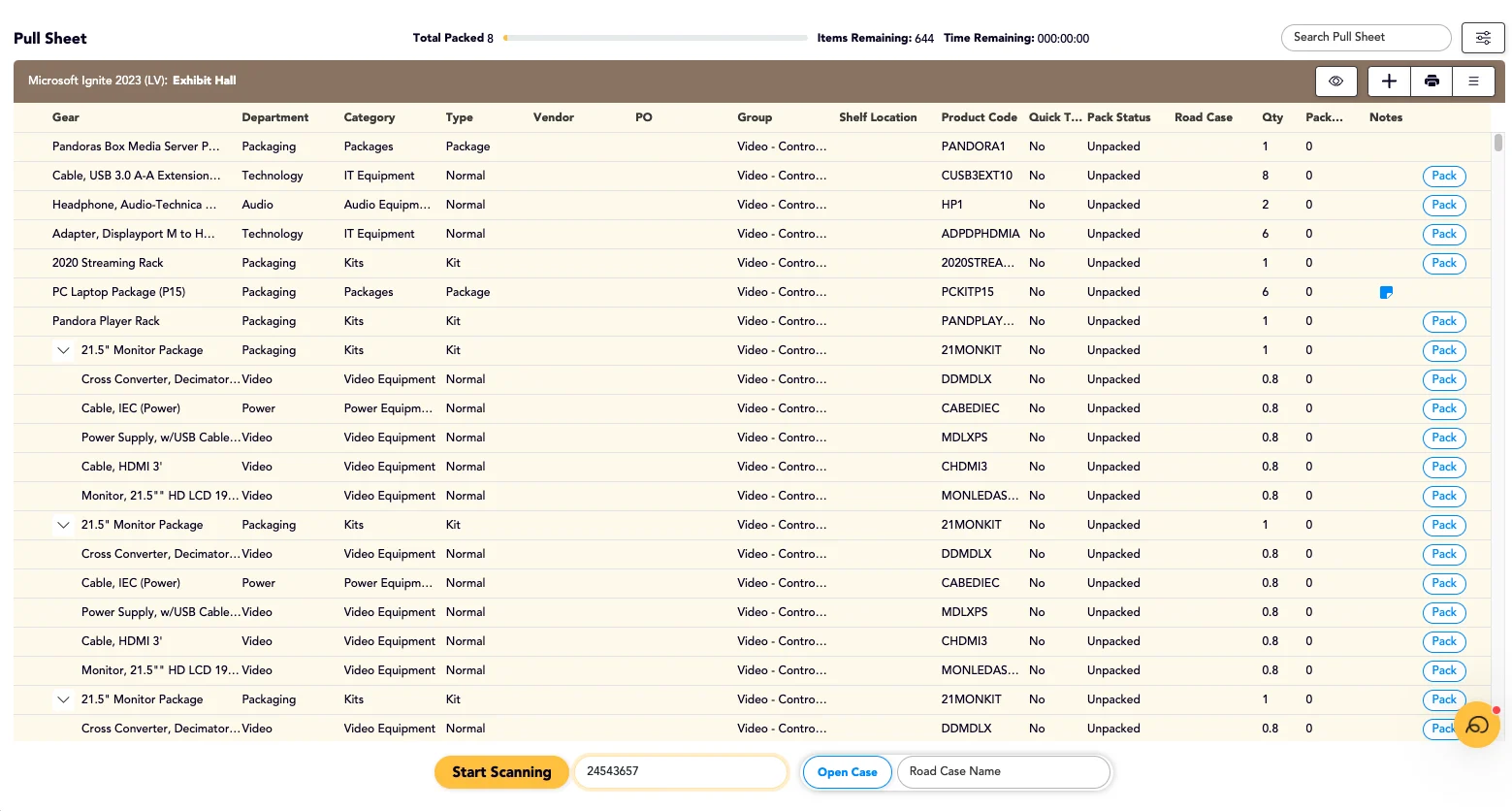Print the pull sheet via printer icon
The width and height of the screenshot is (1512, 811).
[x=1432, y=81]
